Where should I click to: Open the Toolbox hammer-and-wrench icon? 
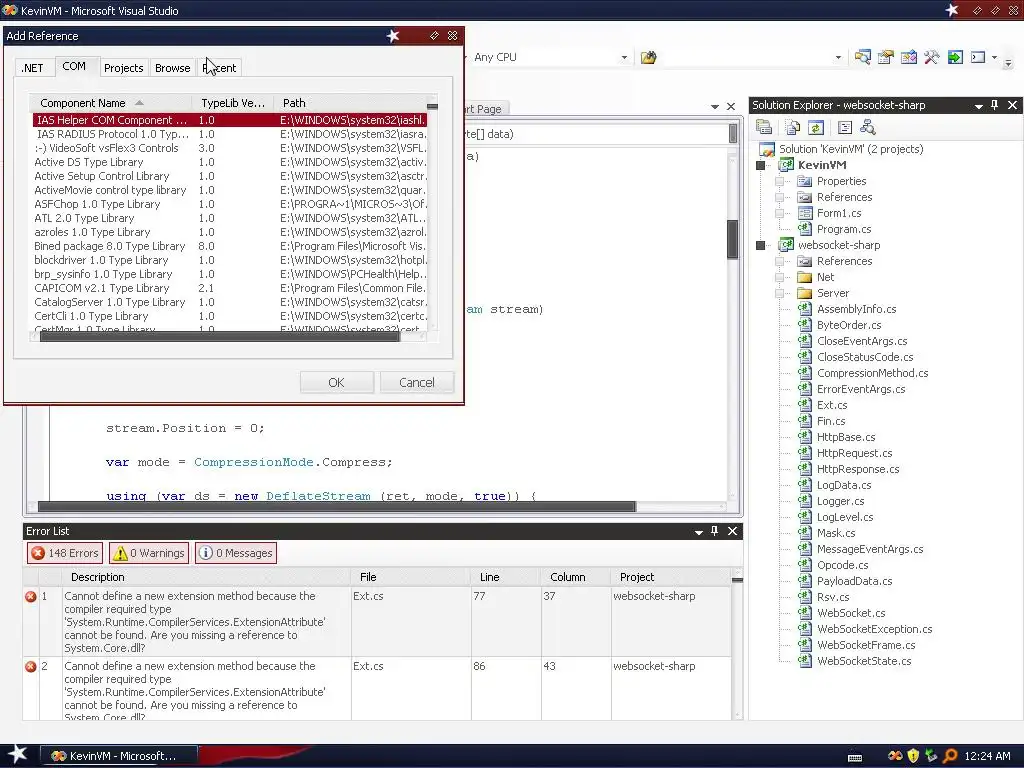pos(931,57)
